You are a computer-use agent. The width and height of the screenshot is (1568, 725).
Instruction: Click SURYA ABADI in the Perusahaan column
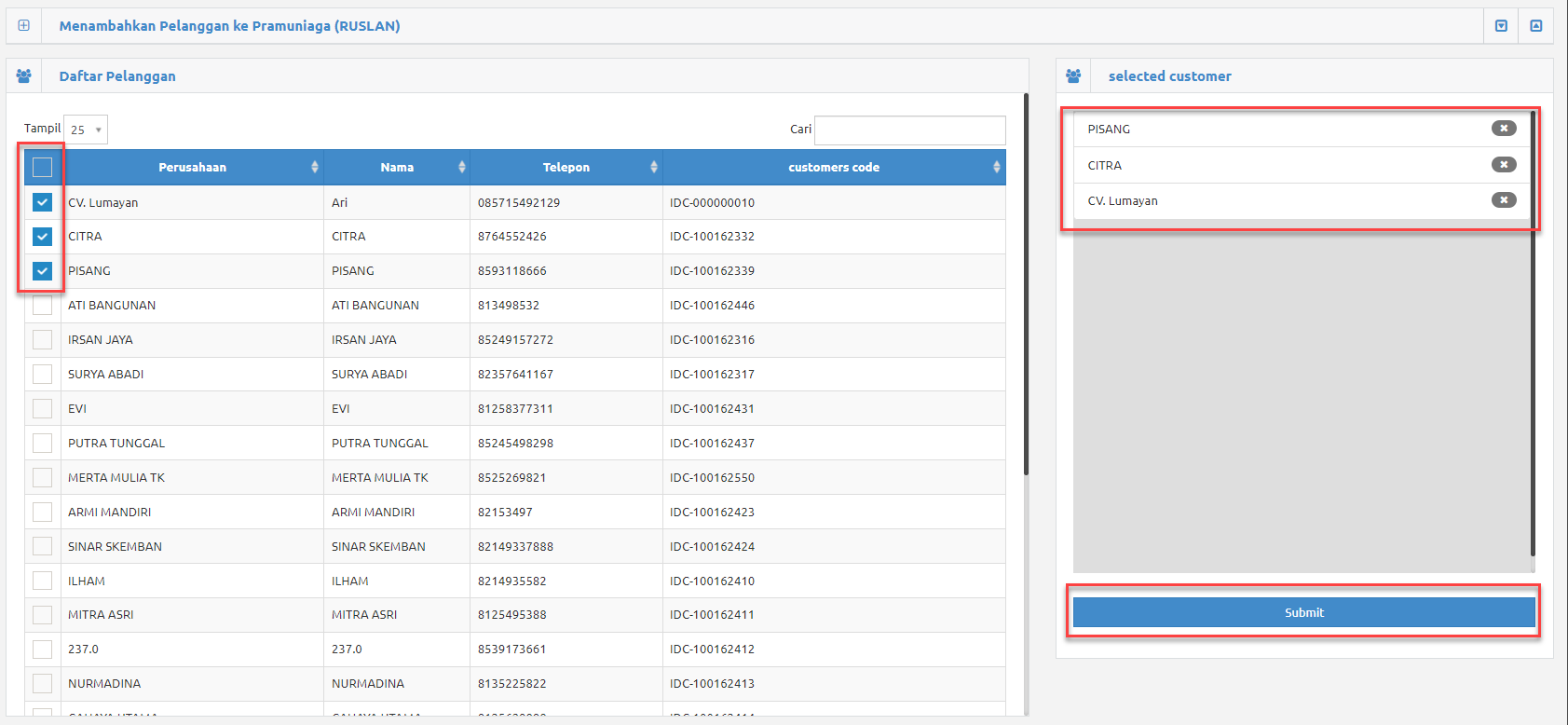pyautogui.click(x=105, y=375)
